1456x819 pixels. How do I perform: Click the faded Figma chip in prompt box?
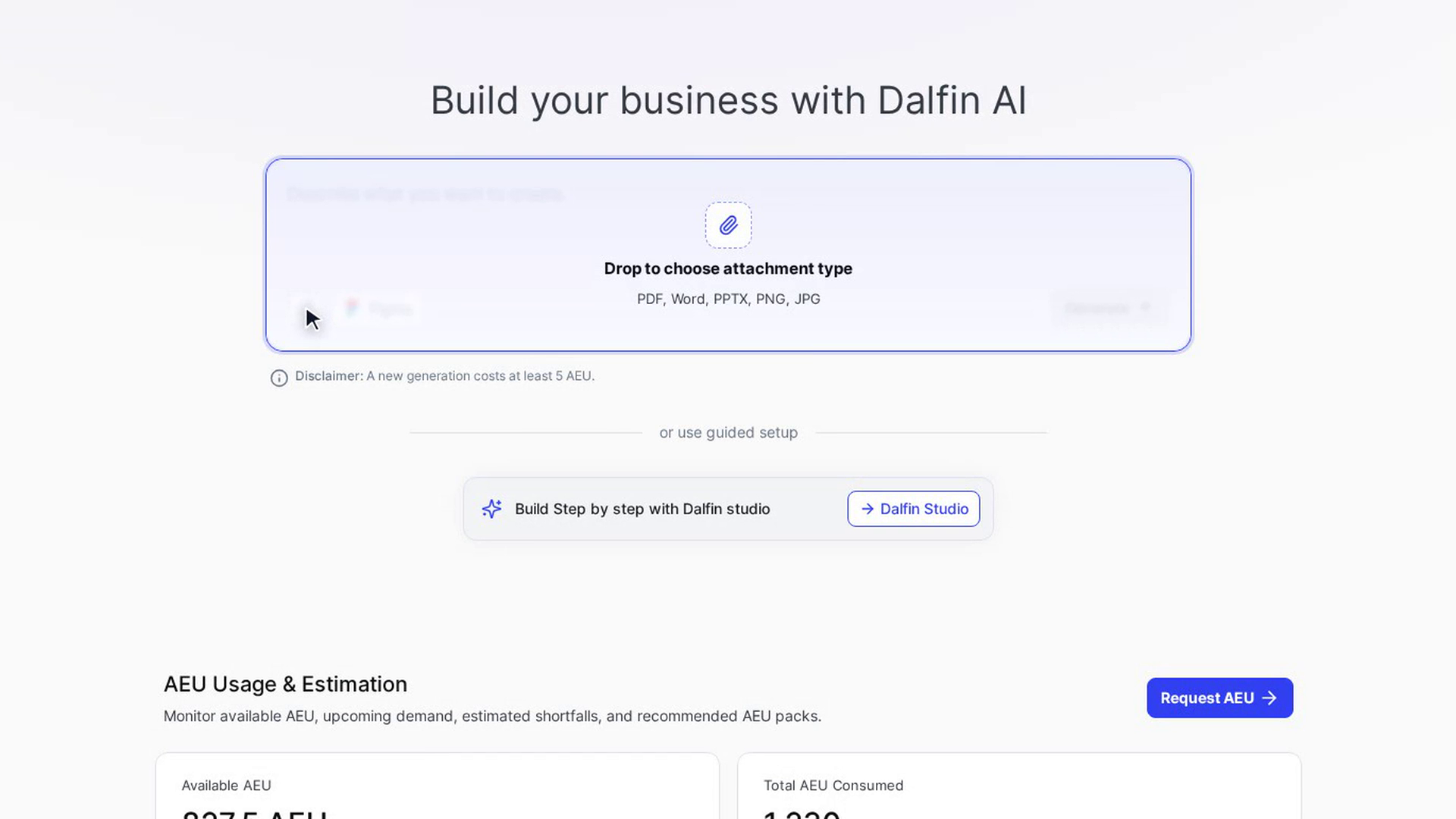coord(379,308)
